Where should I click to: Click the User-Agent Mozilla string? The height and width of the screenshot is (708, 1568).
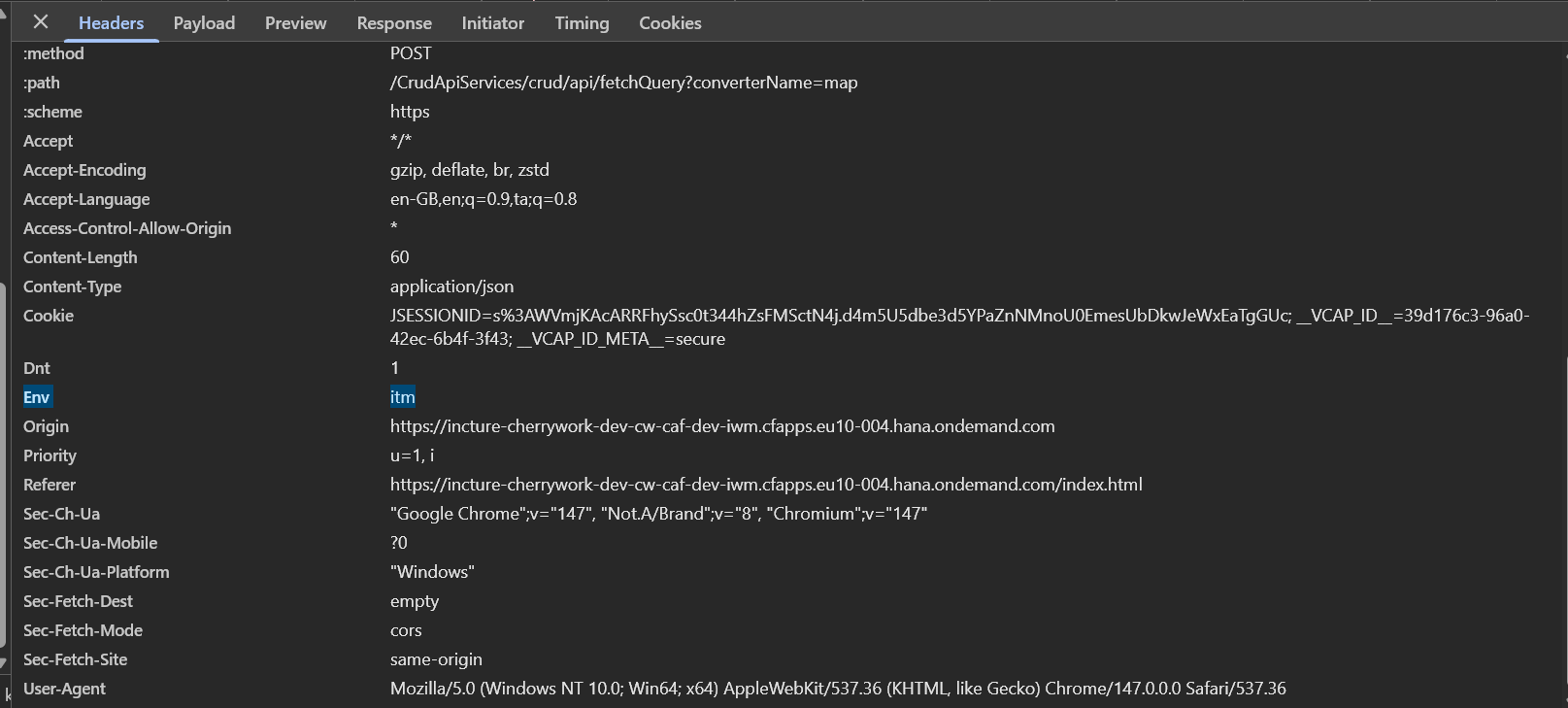[x=838, y=689]
